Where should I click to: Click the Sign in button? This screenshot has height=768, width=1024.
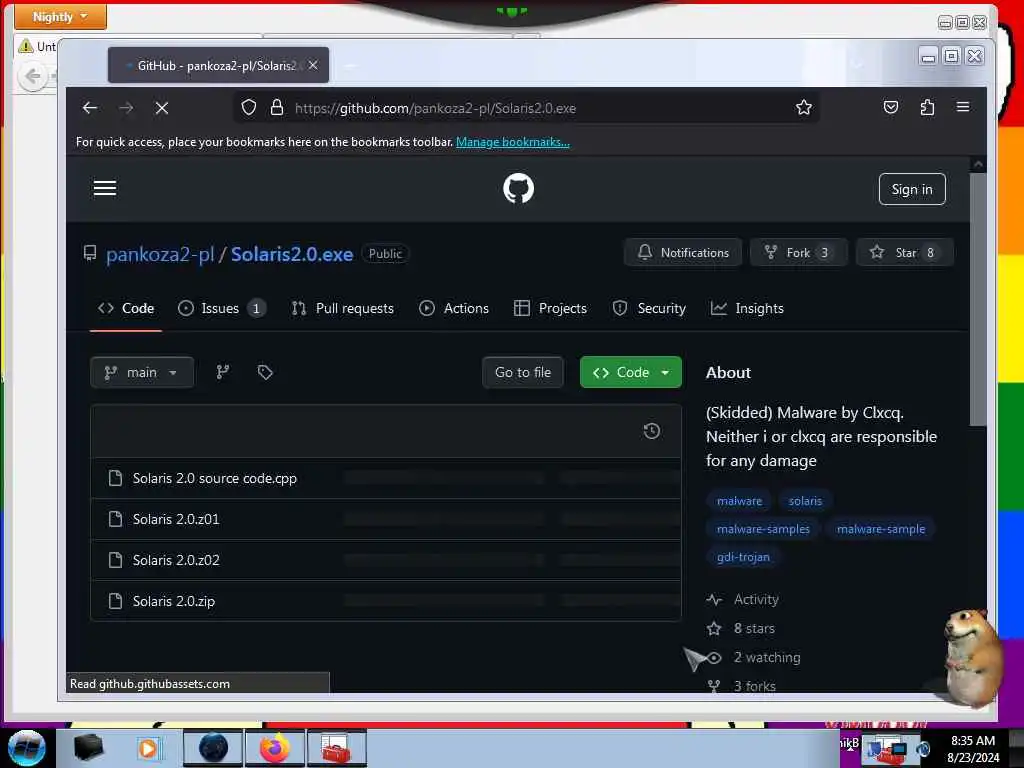coord(912,189)
